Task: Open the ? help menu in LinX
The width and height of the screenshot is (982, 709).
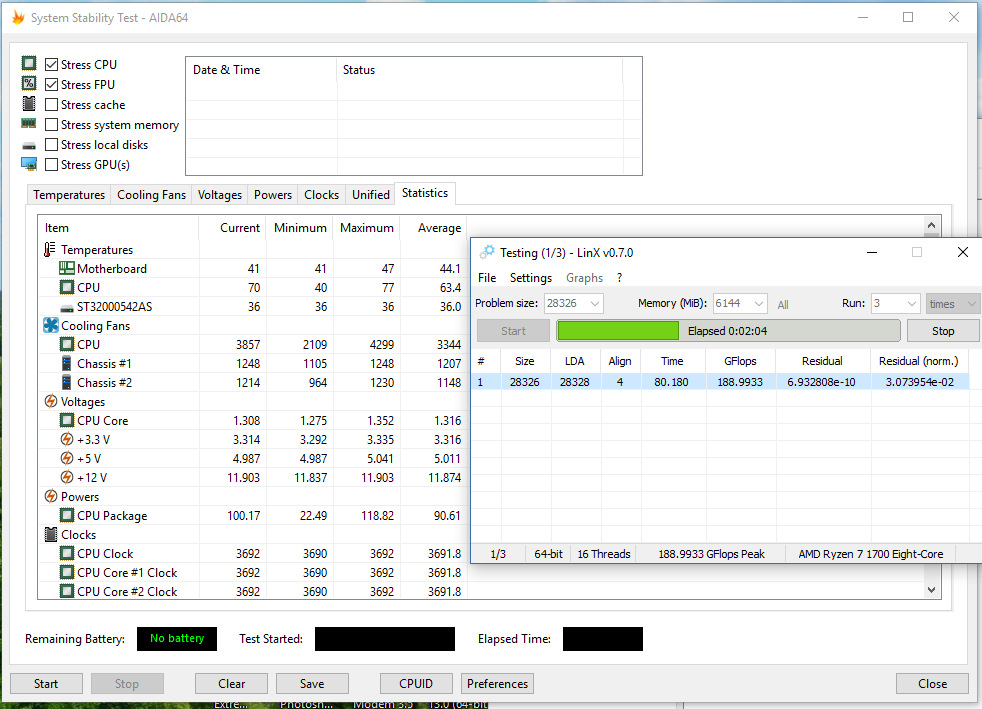Action: click(x=619, y=277)
